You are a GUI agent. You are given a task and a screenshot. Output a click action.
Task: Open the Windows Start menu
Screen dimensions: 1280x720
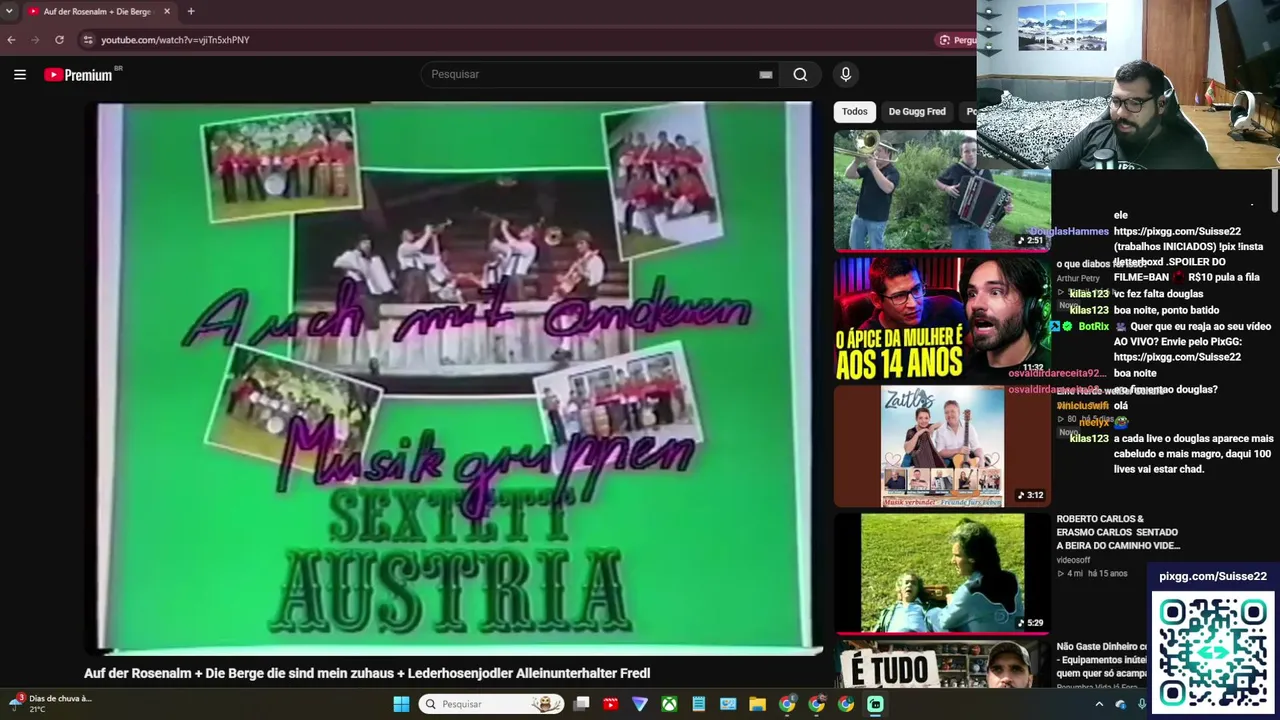coord(401,704)
